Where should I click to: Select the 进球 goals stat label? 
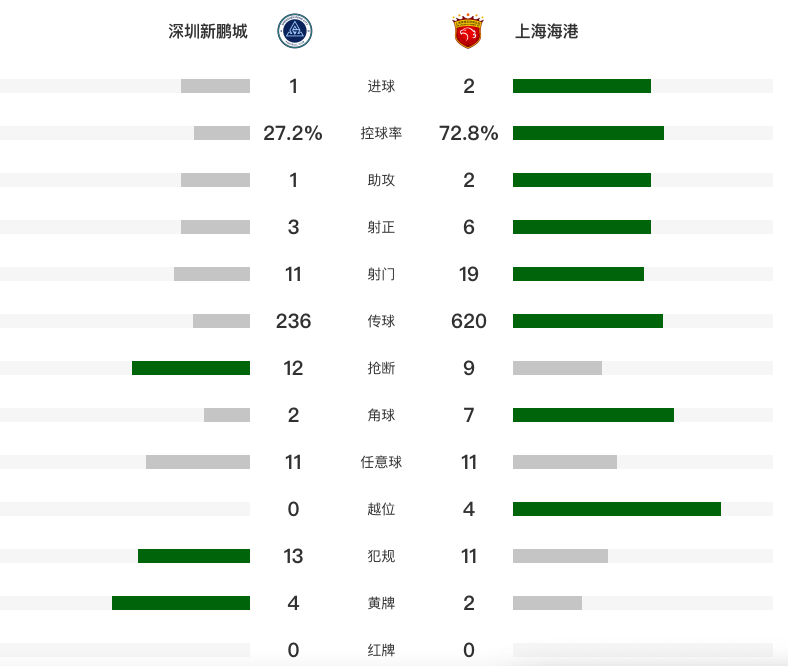tap(381, 86)
